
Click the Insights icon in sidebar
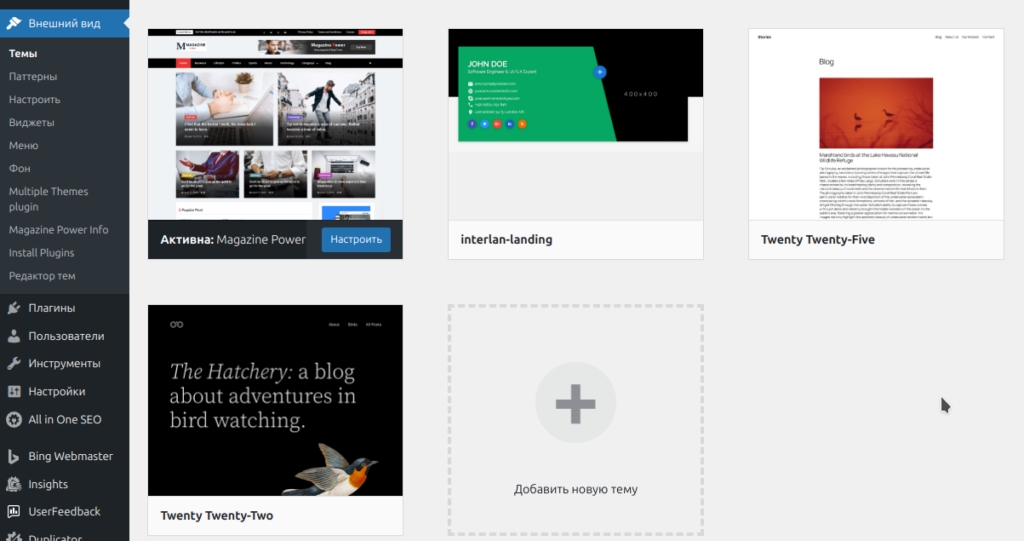point(14,484)
